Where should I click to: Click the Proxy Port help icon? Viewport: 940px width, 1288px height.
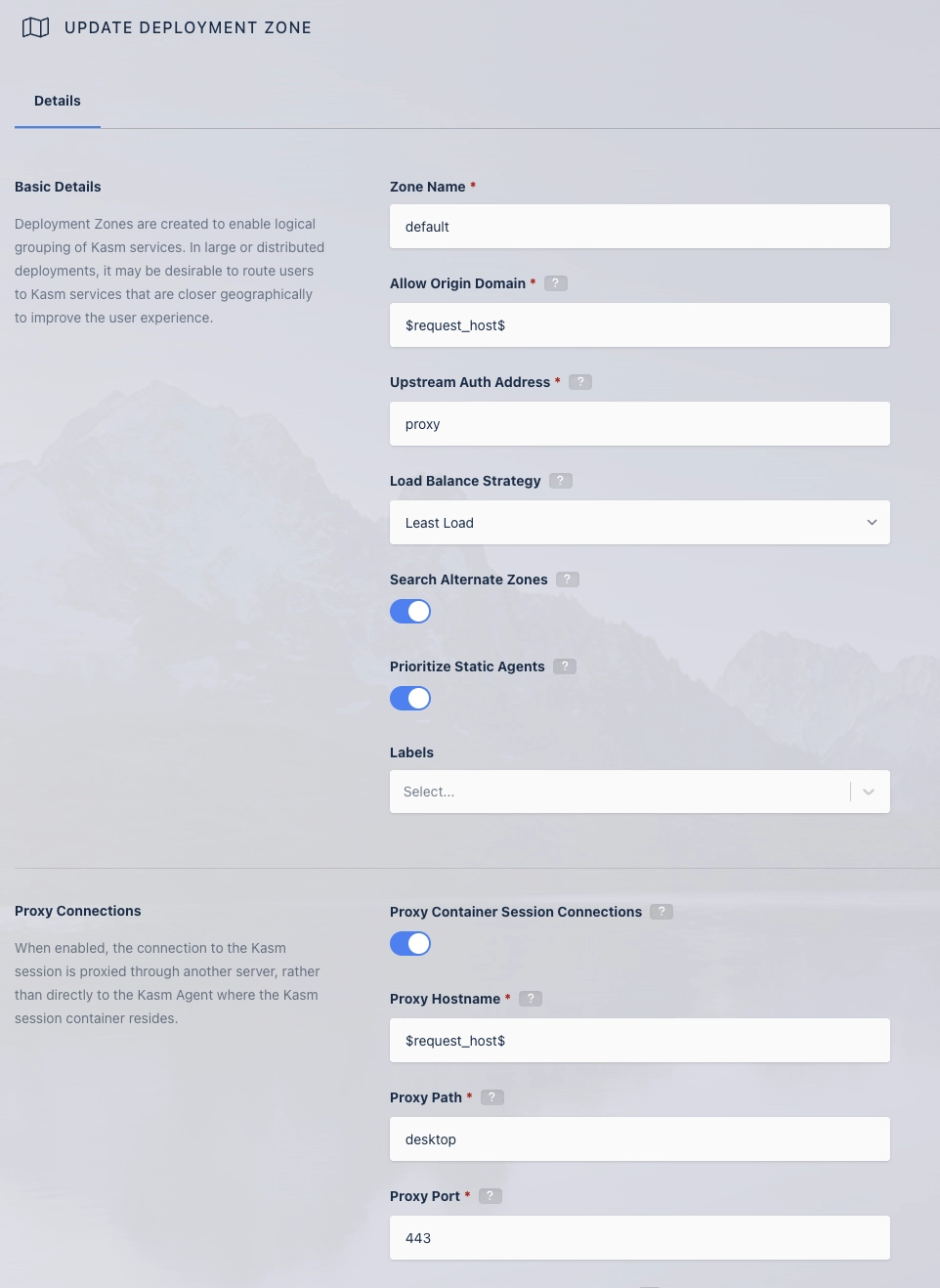click(x=491, y=1196)
